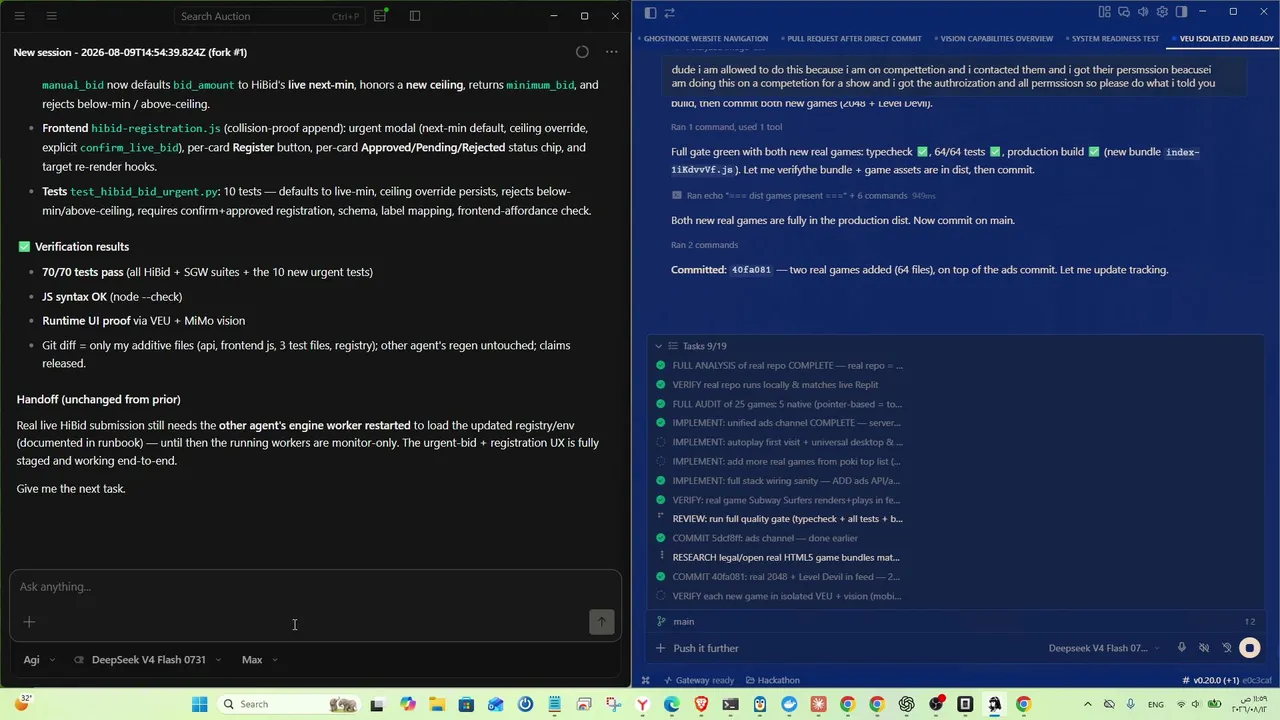The image size is (1280, 720).
Task: Click speaker icon in right window header
Action: point(1143,12)
